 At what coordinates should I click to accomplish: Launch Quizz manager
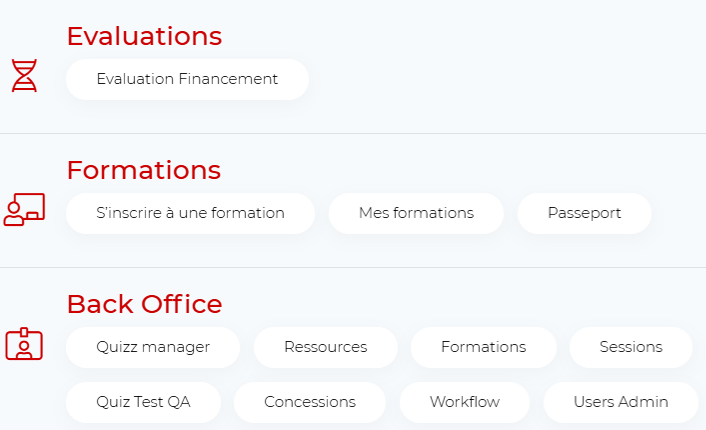153,347
